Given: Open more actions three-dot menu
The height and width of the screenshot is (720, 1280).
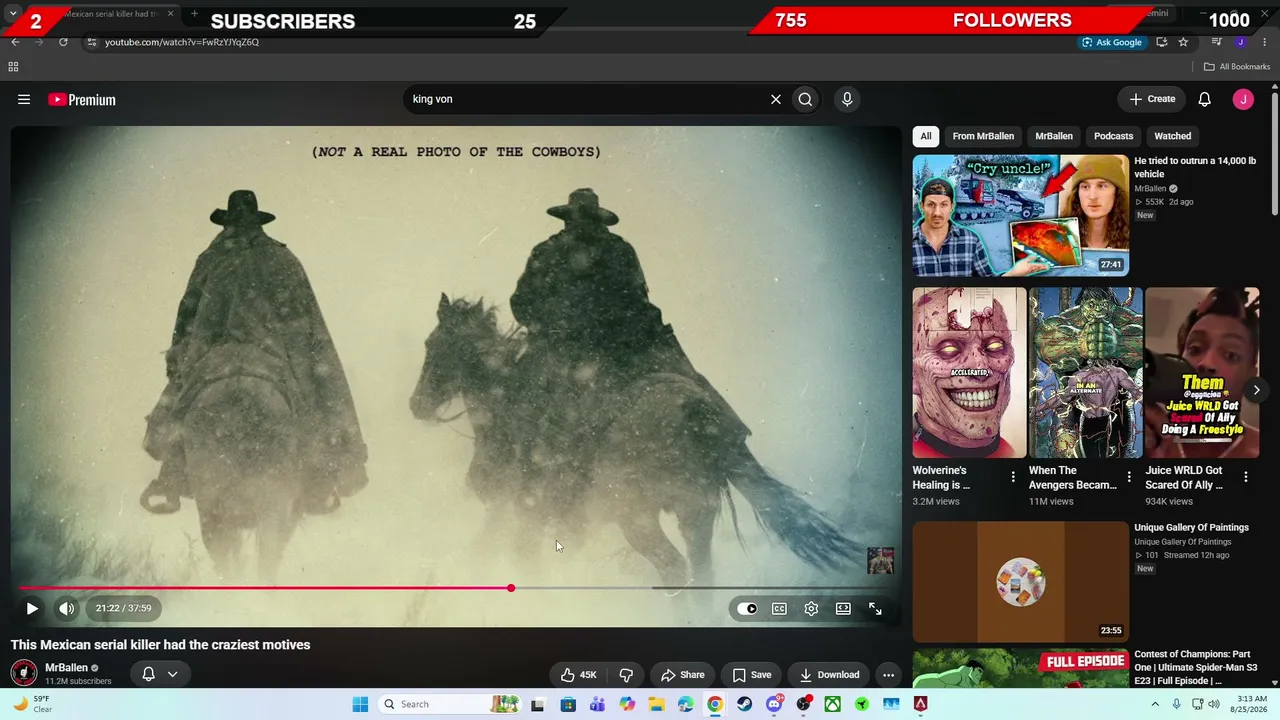Looking at the screenshot, I should click(888, 675).
